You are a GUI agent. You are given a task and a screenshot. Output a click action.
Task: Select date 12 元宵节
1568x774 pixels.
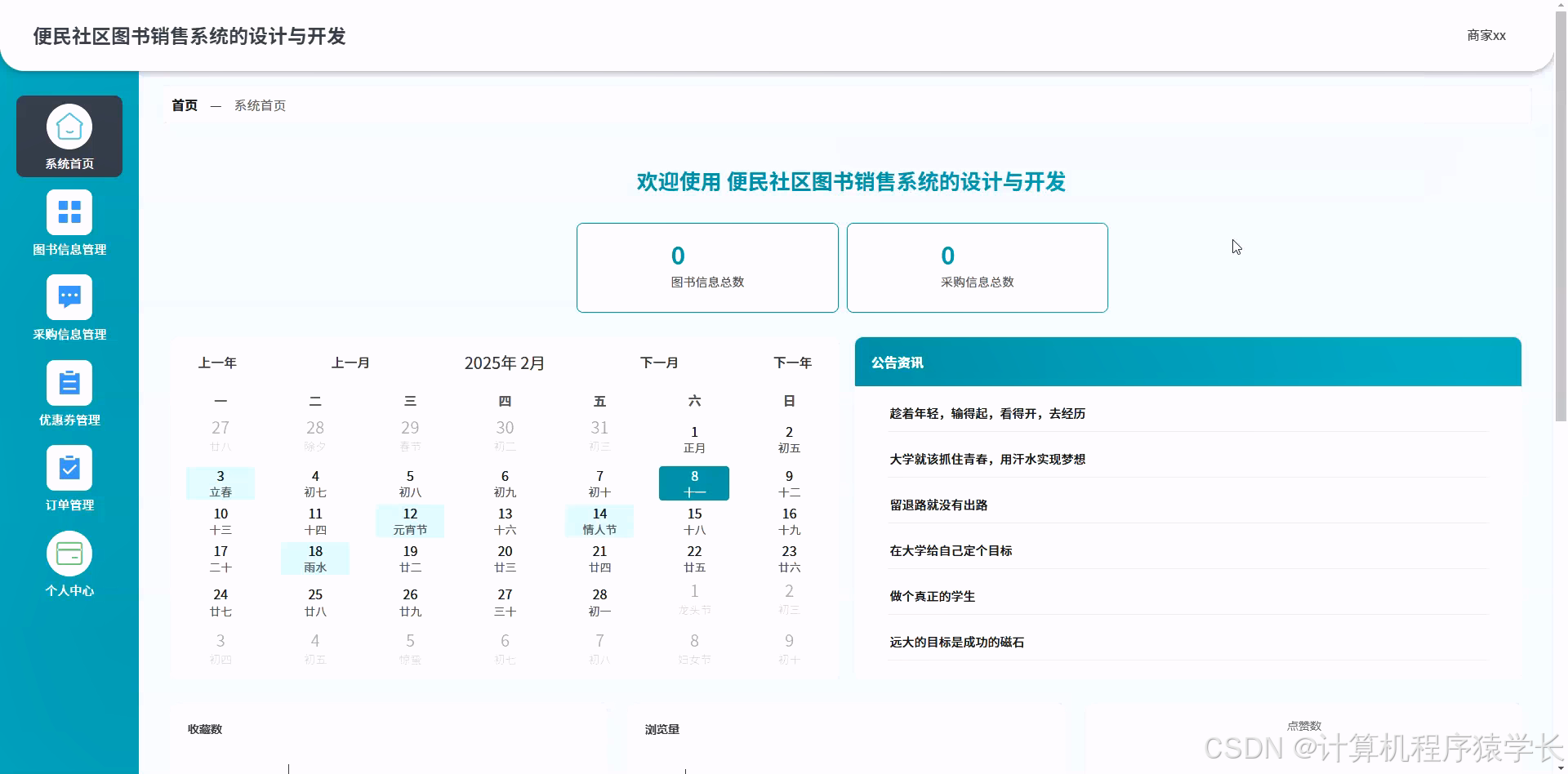point(410,521)
